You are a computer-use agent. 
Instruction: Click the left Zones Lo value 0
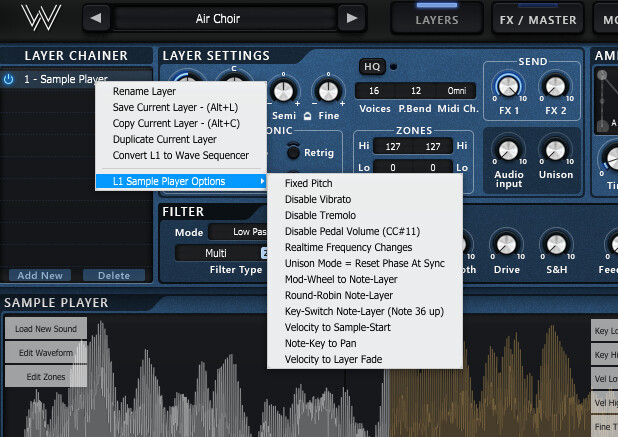click(x=393, y=167)
